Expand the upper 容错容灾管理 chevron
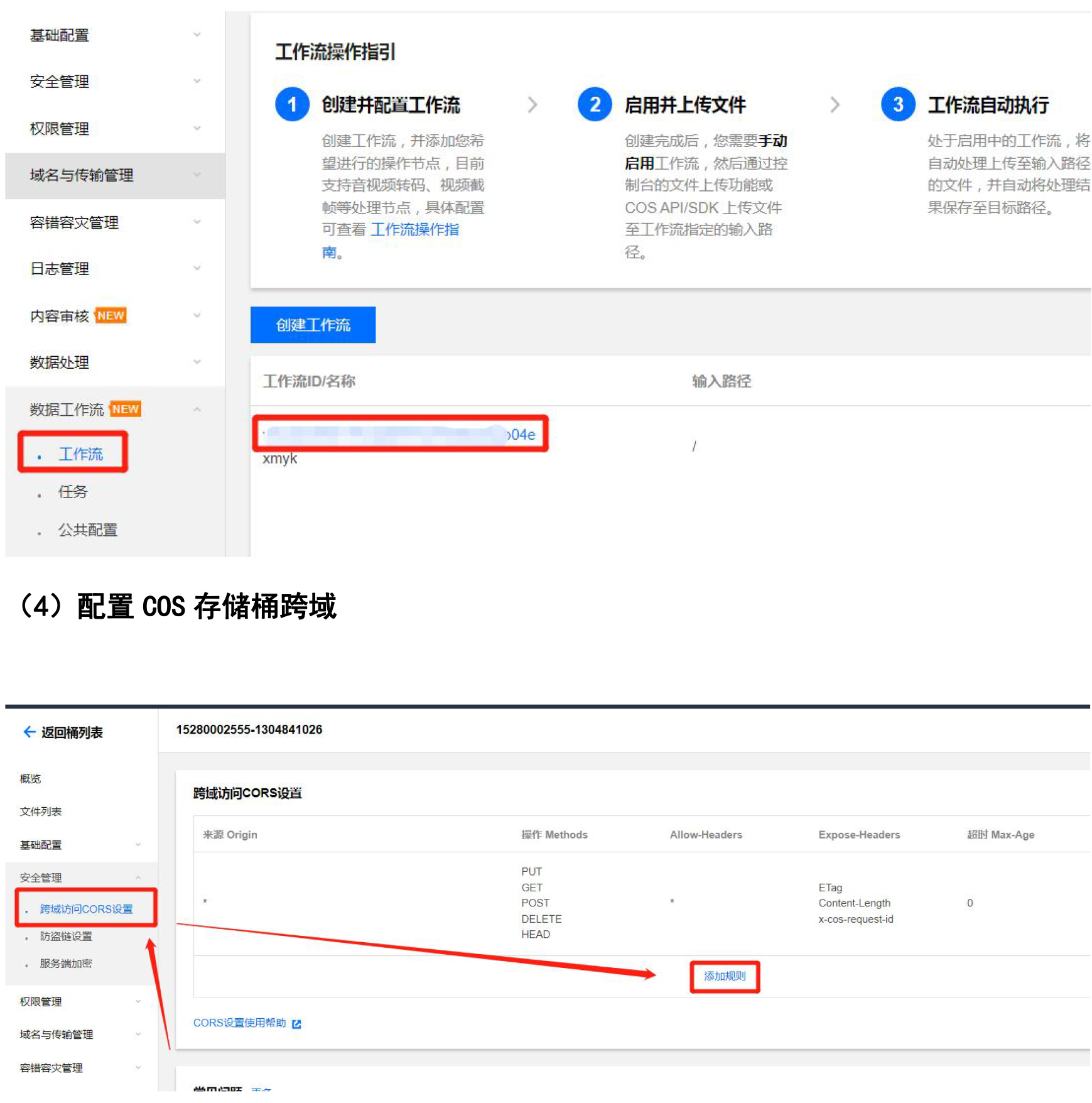 tap(197, 222)
